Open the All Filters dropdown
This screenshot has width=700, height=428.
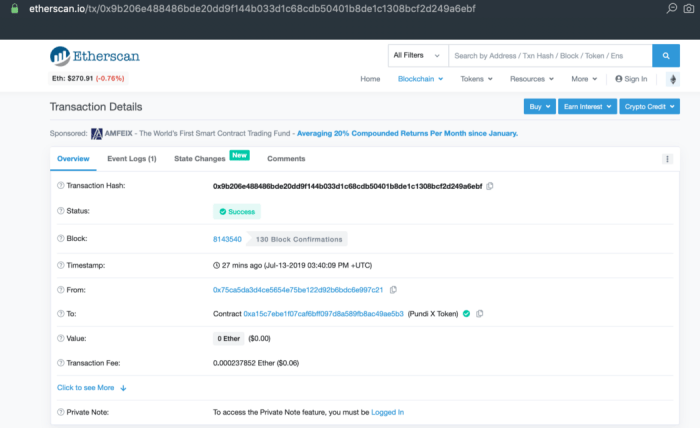[417, 55]
